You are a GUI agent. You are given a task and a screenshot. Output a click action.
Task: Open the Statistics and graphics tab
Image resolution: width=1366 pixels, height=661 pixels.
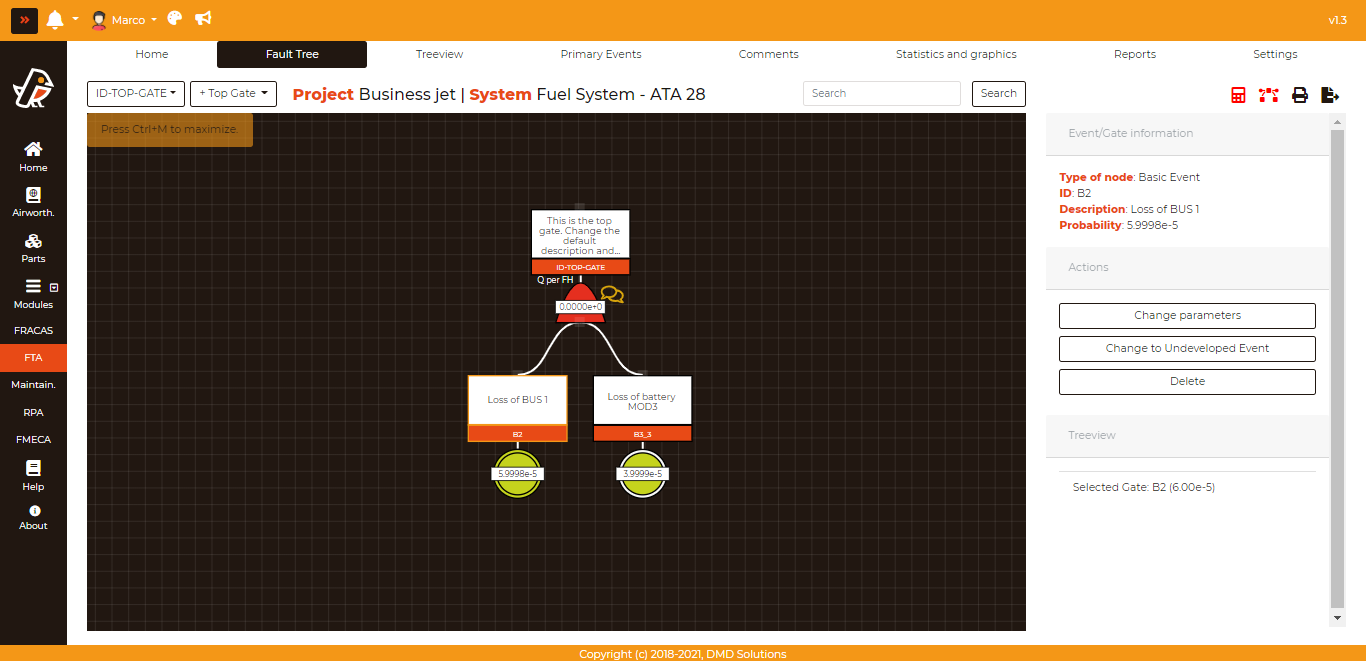tap(956, 54)
